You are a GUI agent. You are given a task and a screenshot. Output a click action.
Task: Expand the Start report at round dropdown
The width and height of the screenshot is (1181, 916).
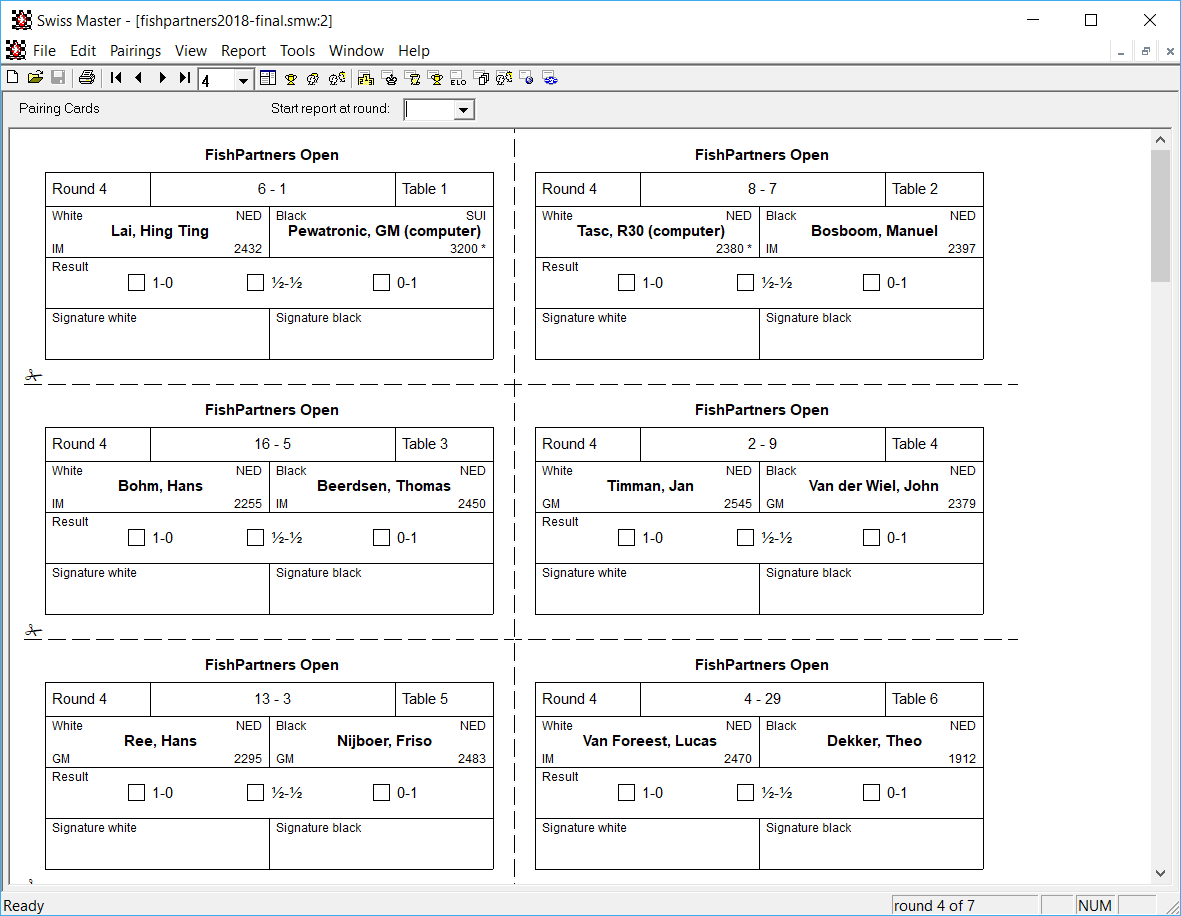point(464,110)
